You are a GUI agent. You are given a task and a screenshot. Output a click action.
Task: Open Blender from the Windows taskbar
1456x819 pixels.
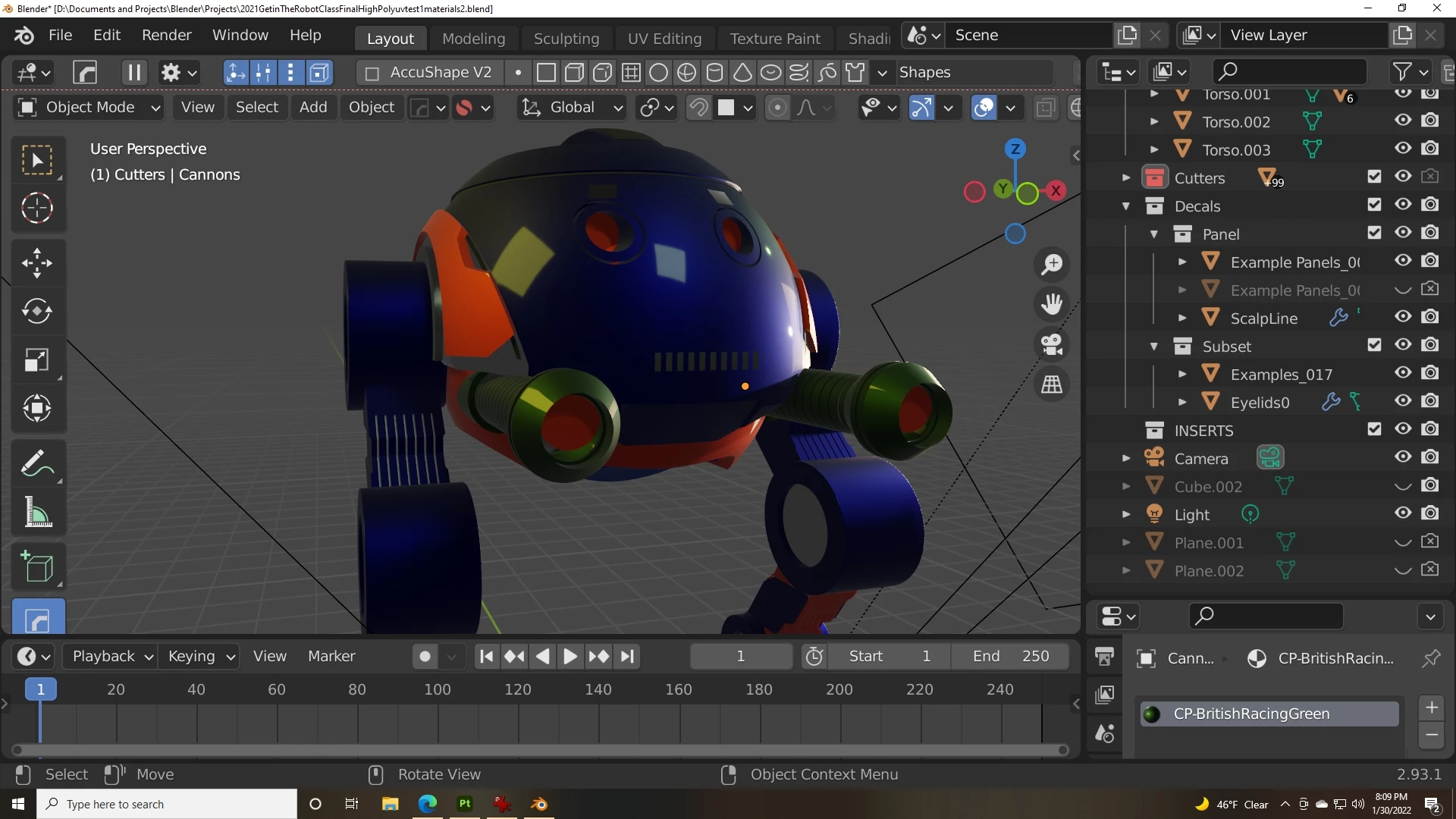pos(539,804)
